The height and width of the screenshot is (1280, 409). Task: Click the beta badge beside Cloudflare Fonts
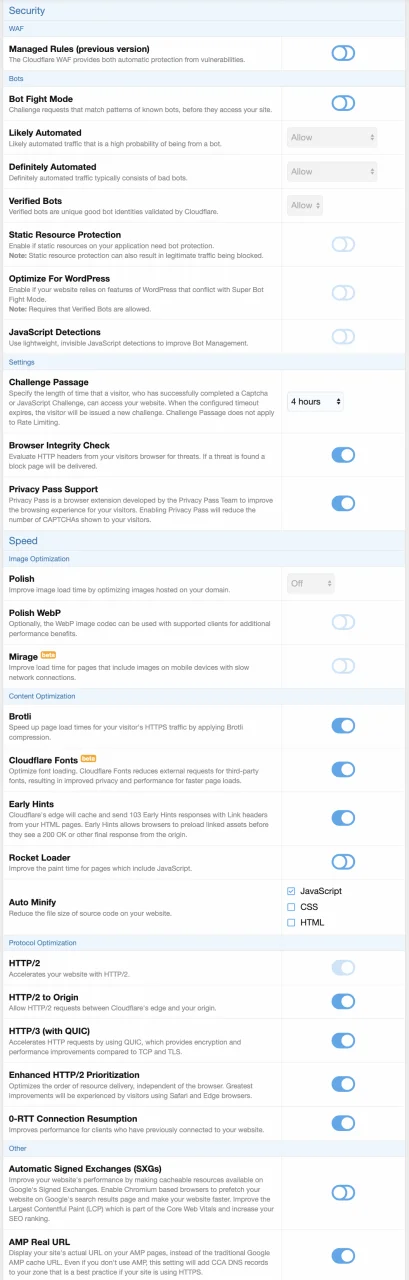89,759
